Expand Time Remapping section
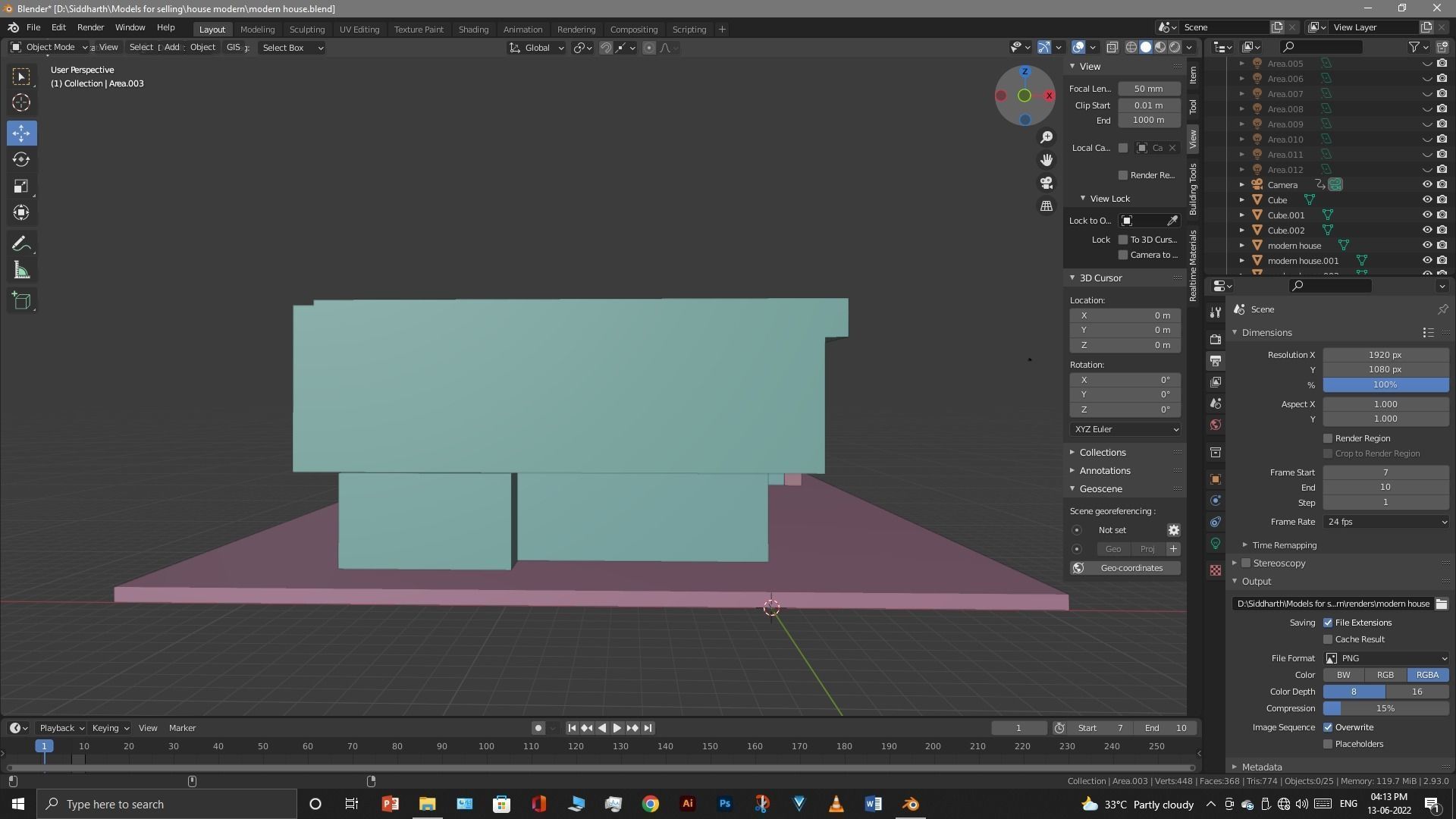The height and width of the screenshot is (819, 1456). click(1284, 545)
